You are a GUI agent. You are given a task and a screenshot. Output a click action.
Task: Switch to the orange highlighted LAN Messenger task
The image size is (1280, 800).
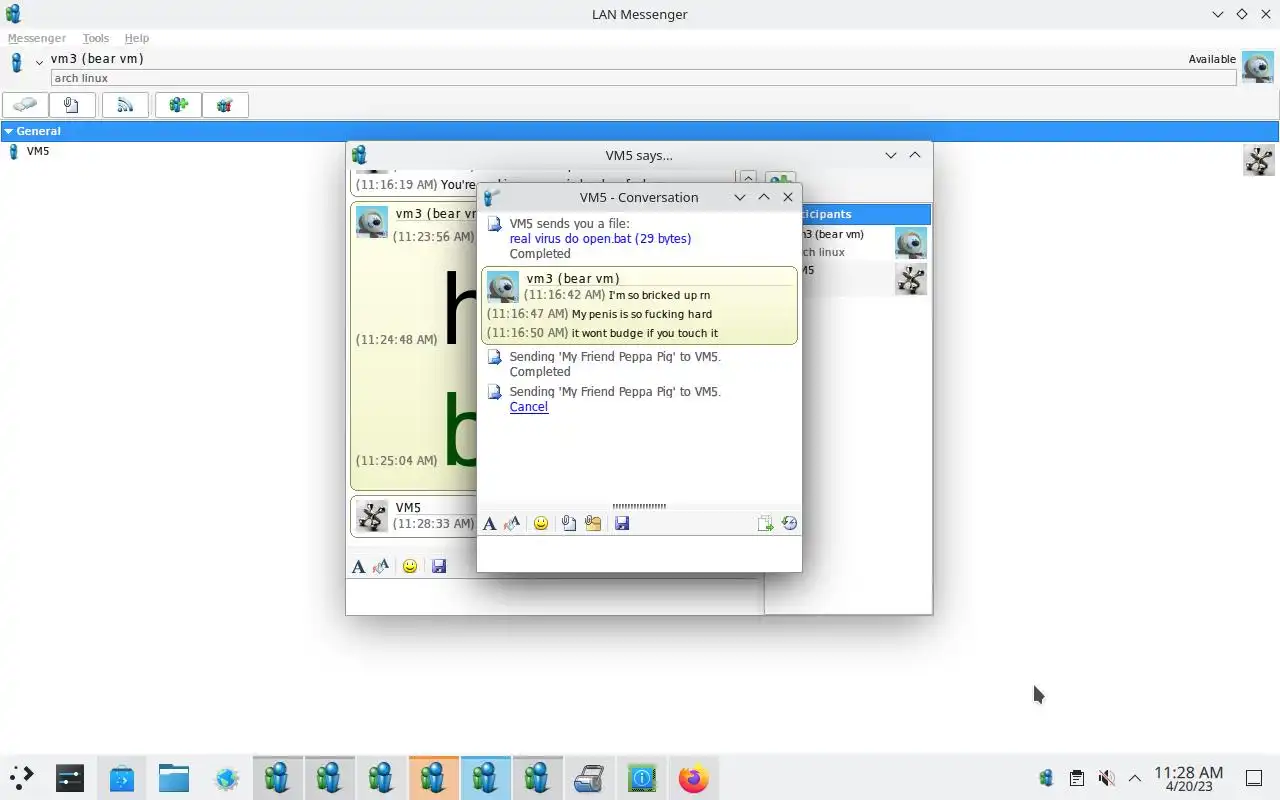433,778
